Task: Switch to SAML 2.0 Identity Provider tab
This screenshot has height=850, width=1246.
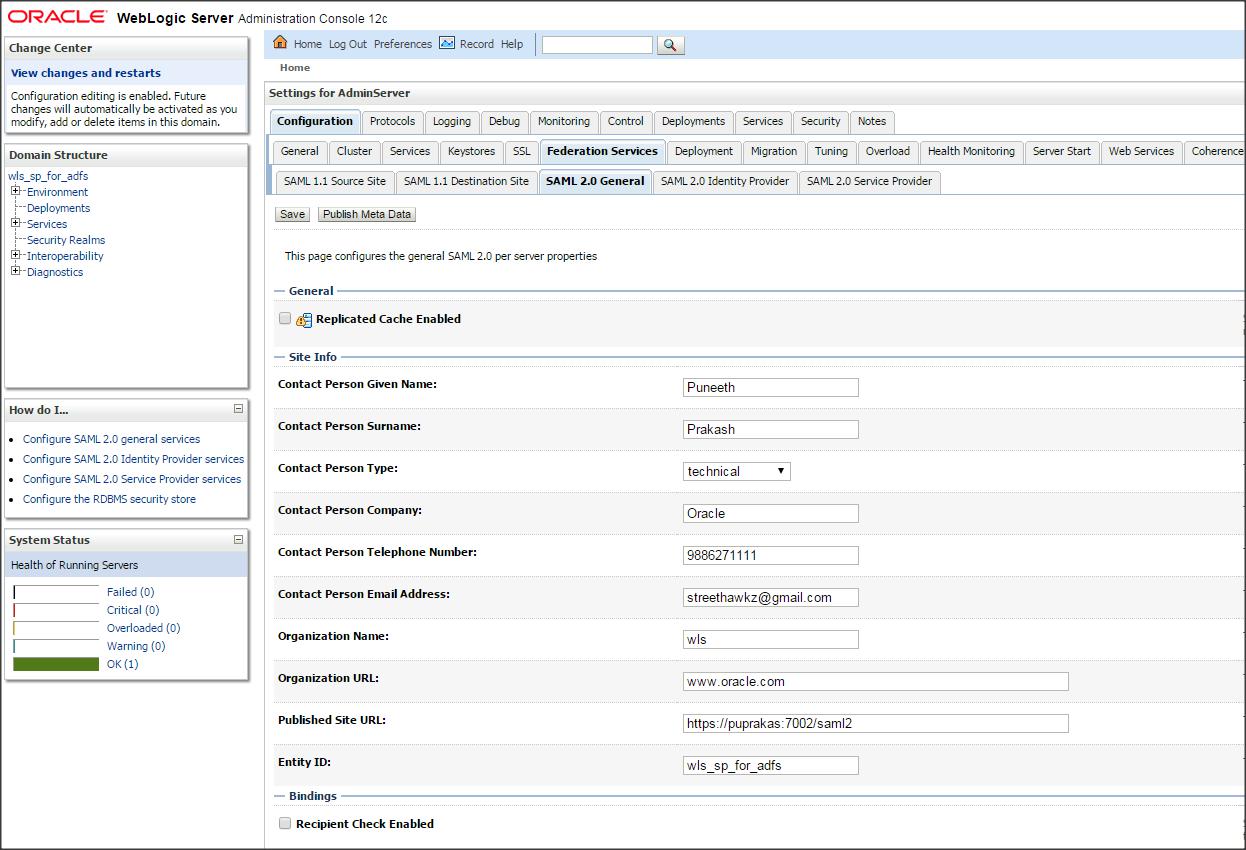Action: click(724, 181)
